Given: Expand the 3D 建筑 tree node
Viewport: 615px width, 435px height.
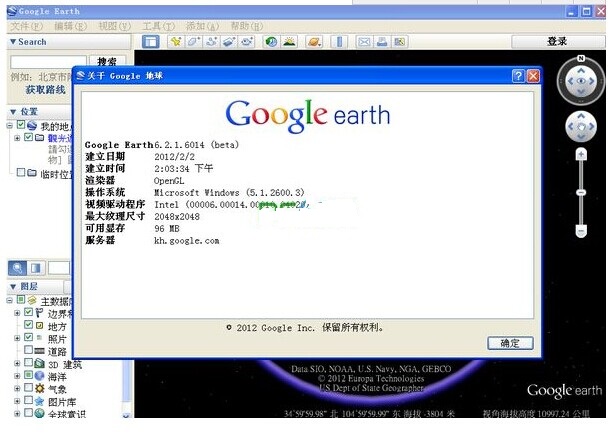Looking at the screenshot, I should click(x=17, y=364).
